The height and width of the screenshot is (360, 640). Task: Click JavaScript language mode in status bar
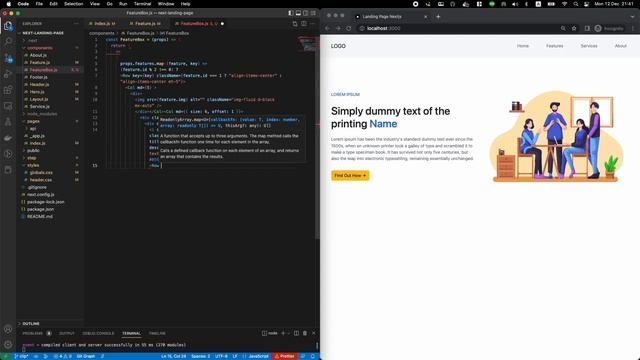click(258, 356)
